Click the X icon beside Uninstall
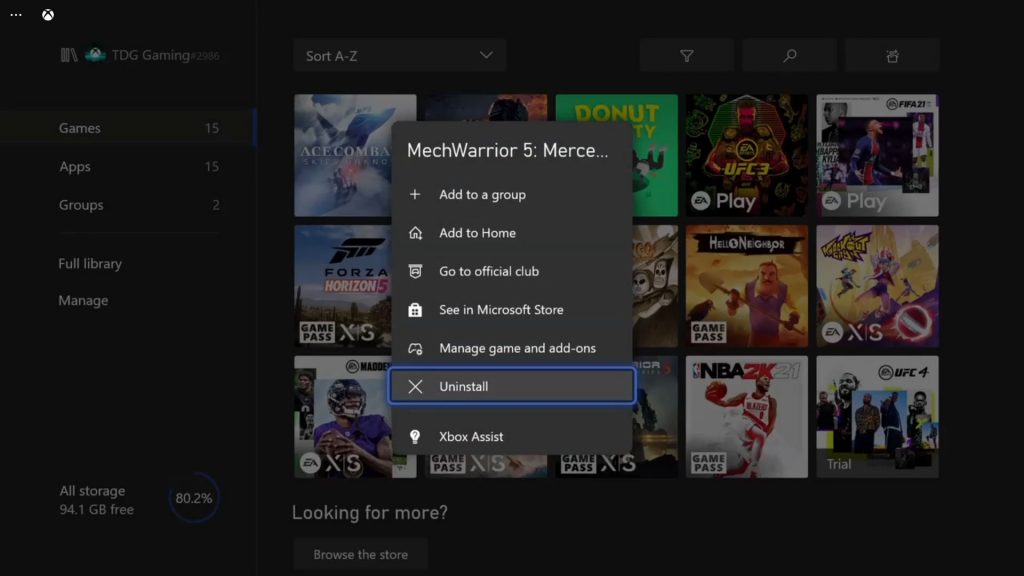 tap(415, 387)
